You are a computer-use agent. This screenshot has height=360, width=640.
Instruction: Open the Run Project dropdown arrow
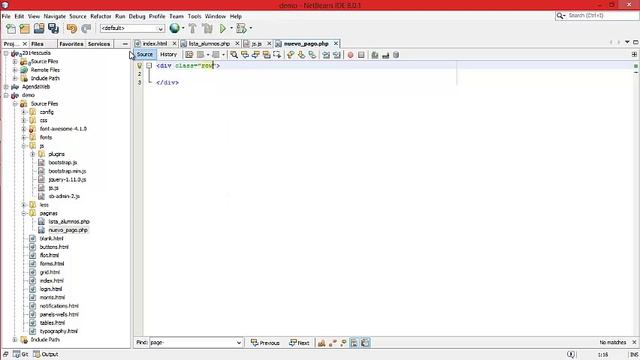(231, 28)
